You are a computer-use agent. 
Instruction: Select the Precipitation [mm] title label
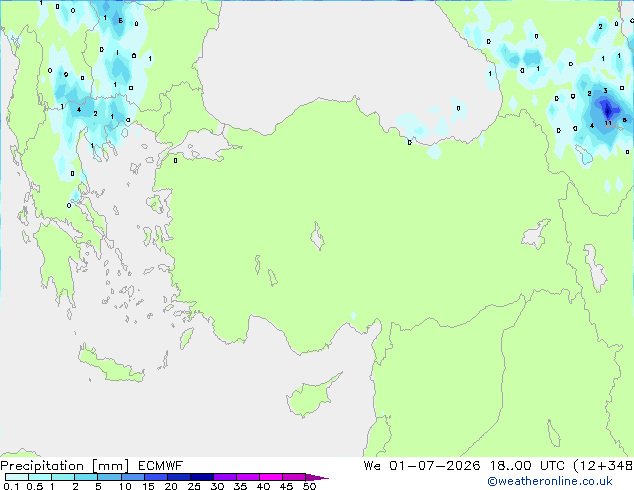(65, 466)
